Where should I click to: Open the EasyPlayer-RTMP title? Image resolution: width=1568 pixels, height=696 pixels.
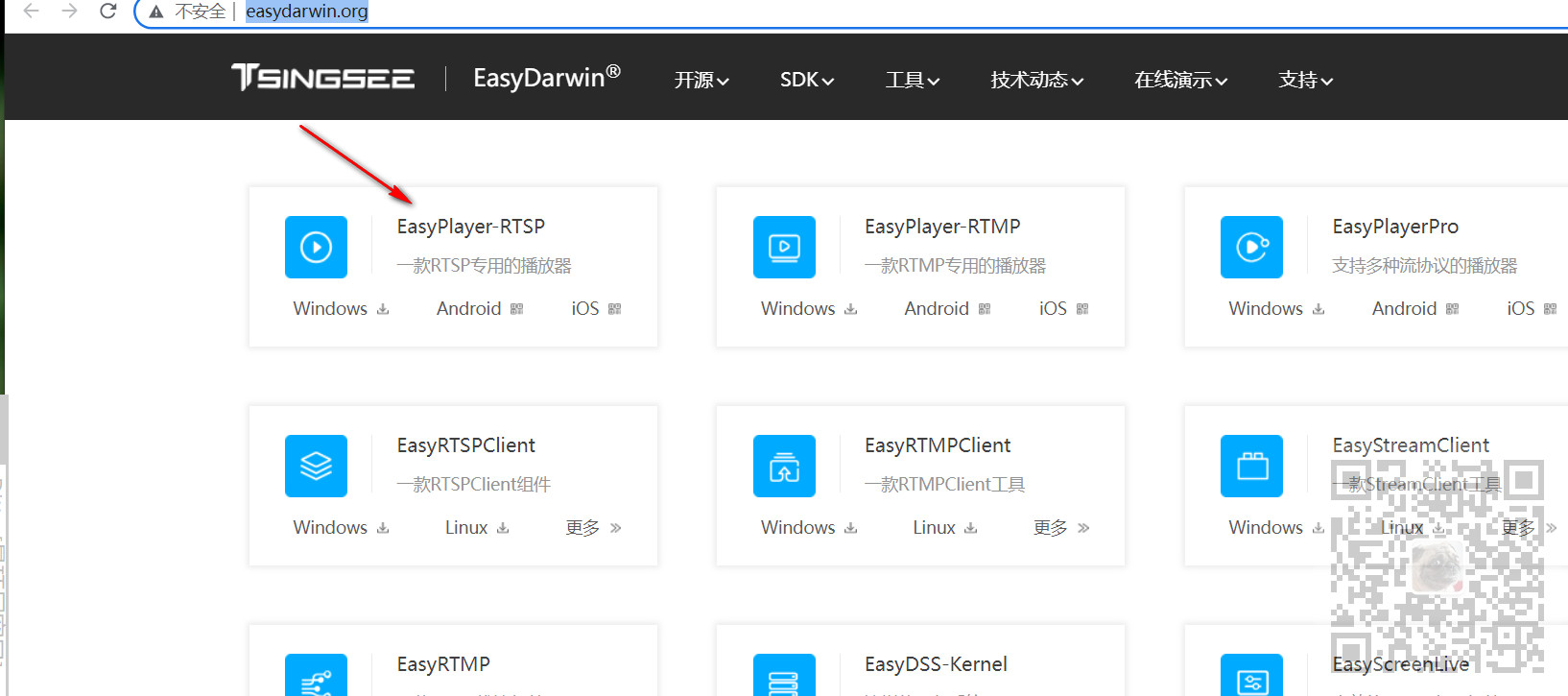pos(942,227)
